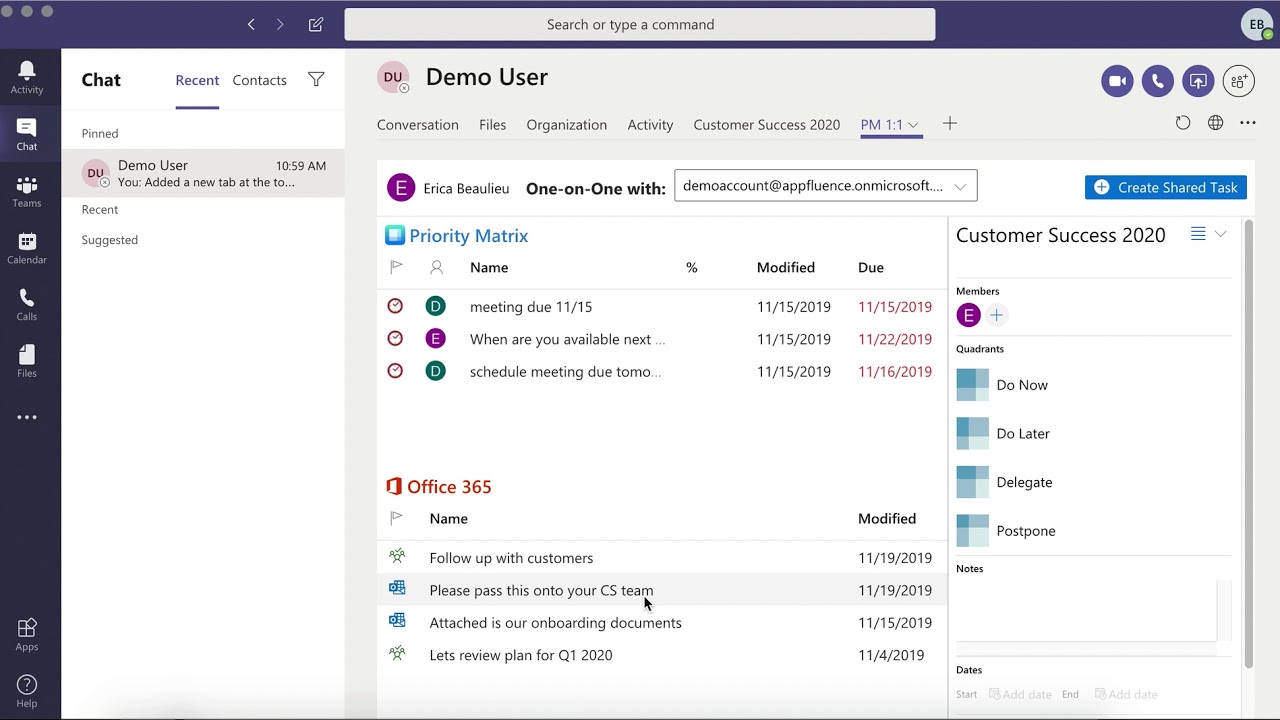
Task: Open 'Lets review plan for Q1 2020'
Action: (x=521, y=655)
